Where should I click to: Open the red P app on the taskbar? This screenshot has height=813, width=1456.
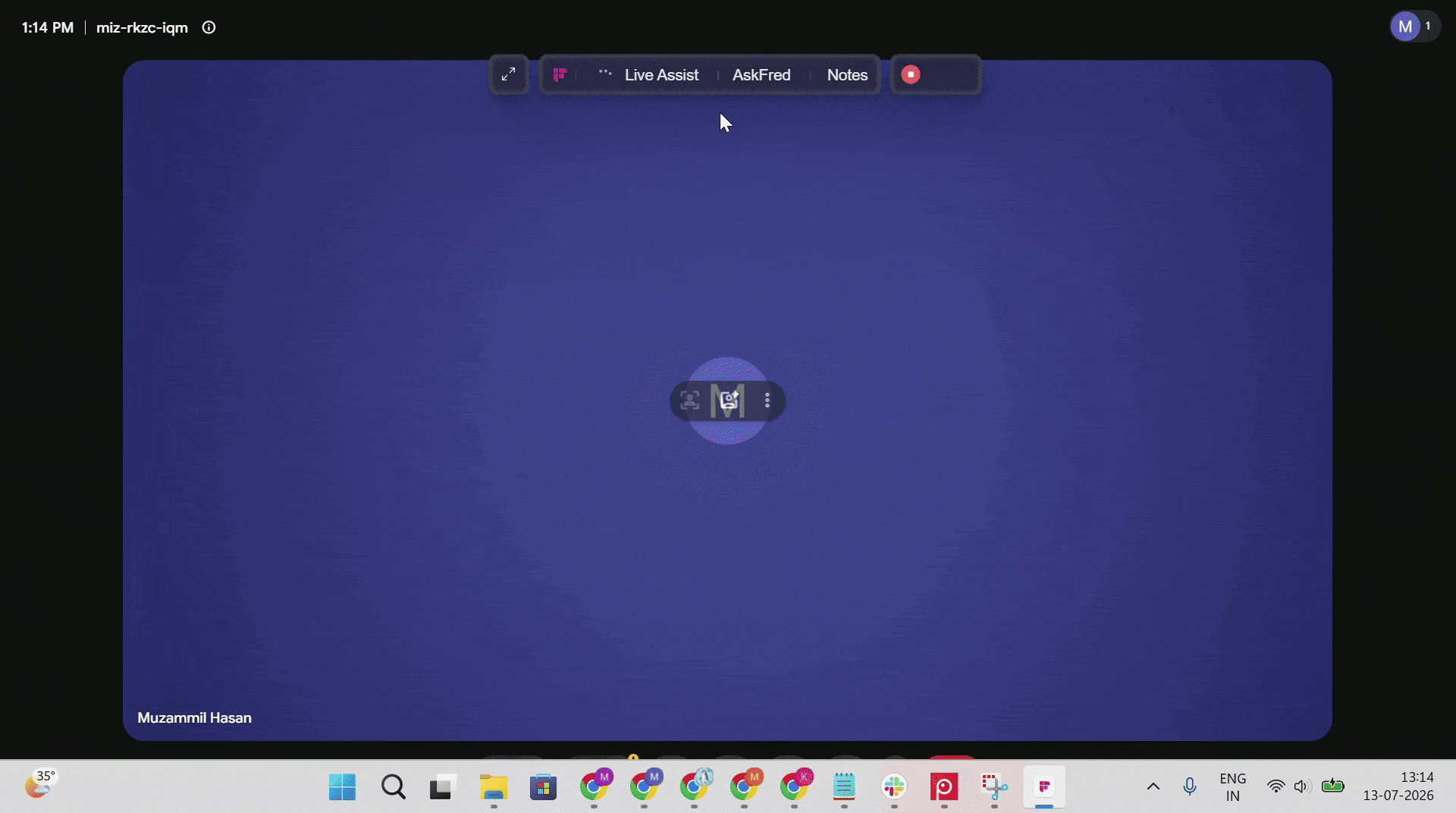[x=944, y=787]
